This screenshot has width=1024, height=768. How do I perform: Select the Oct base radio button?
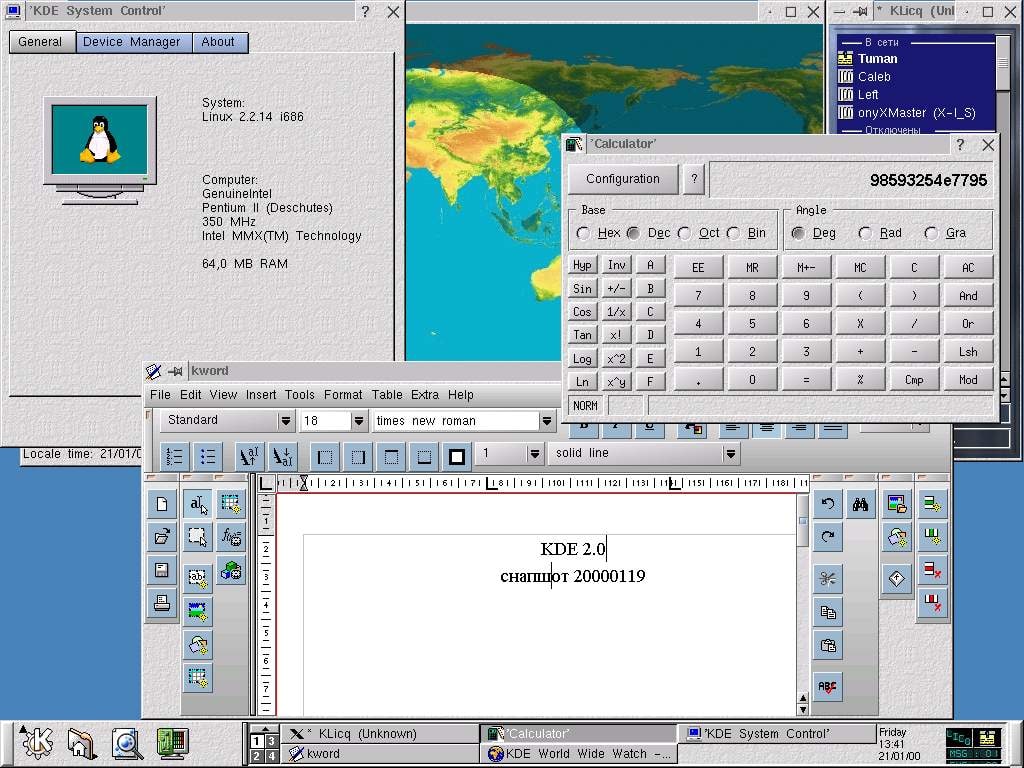point(684,233)
